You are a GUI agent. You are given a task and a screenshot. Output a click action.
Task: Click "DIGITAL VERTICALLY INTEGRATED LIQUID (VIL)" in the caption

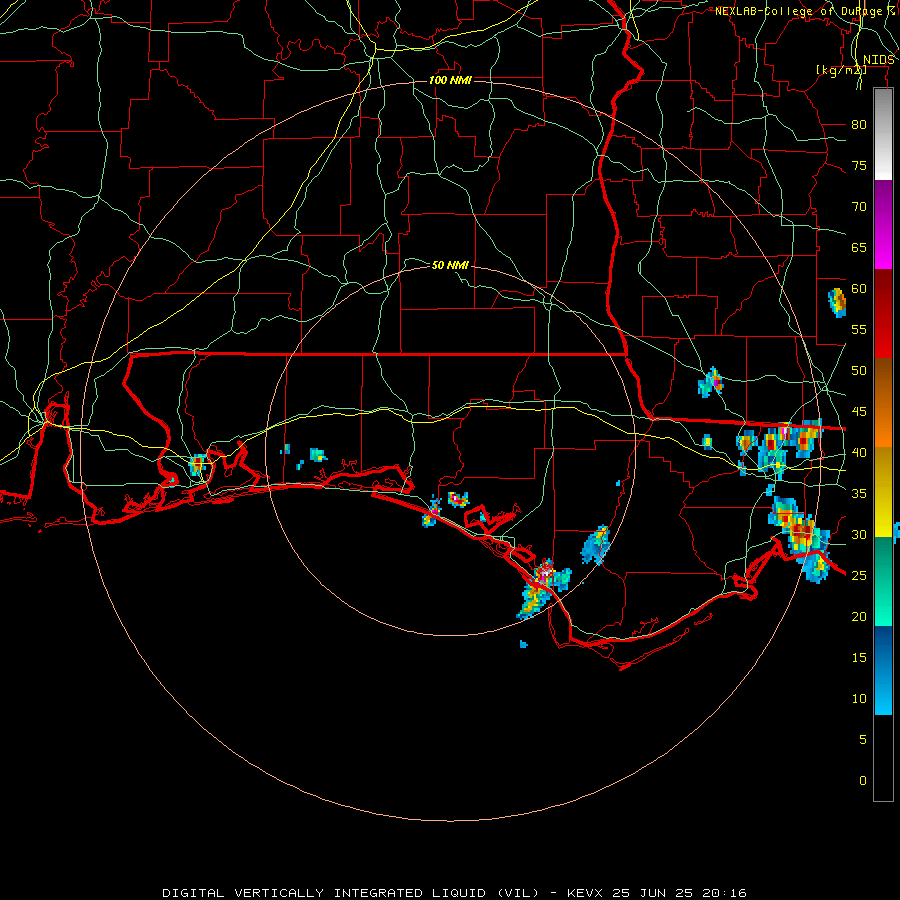(x=351, y=893)
